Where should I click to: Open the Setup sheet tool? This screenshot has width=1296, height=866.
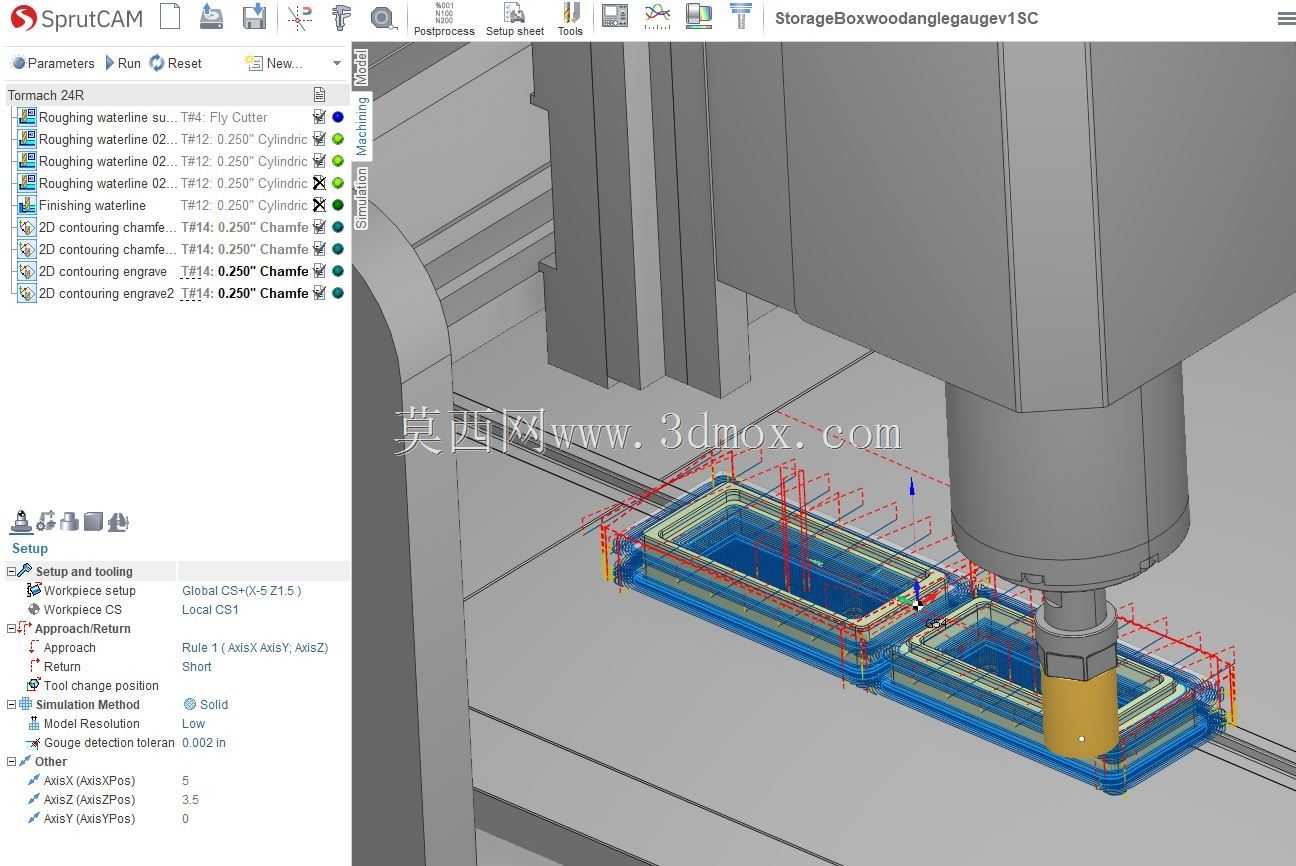(515, 19)
